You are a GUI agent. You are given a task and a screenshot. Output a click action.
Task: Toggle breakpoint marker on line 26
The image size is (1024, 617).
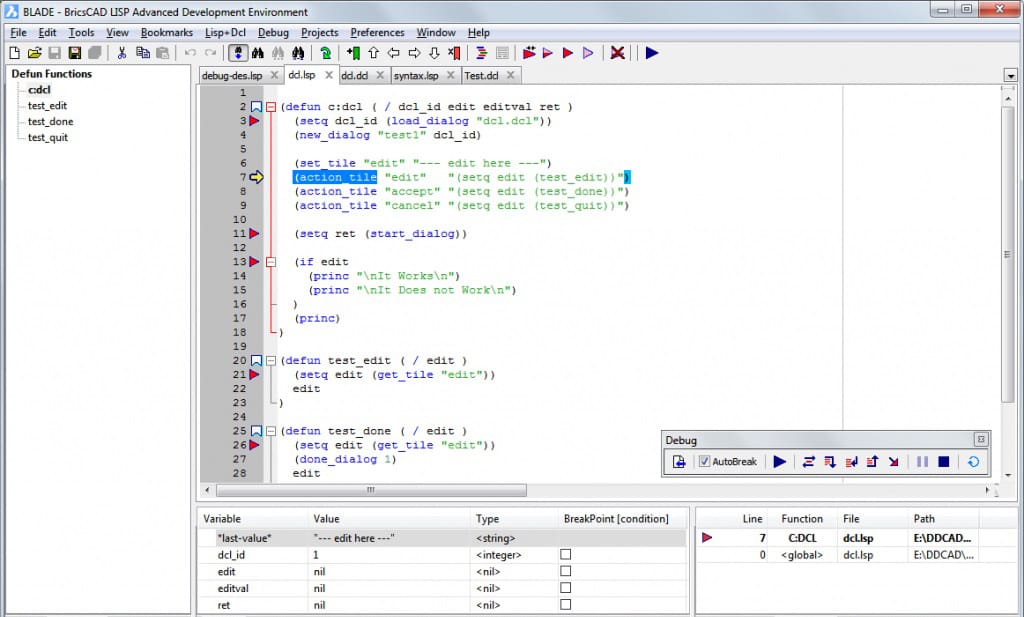pyautogui.click(x=254, y=445)
